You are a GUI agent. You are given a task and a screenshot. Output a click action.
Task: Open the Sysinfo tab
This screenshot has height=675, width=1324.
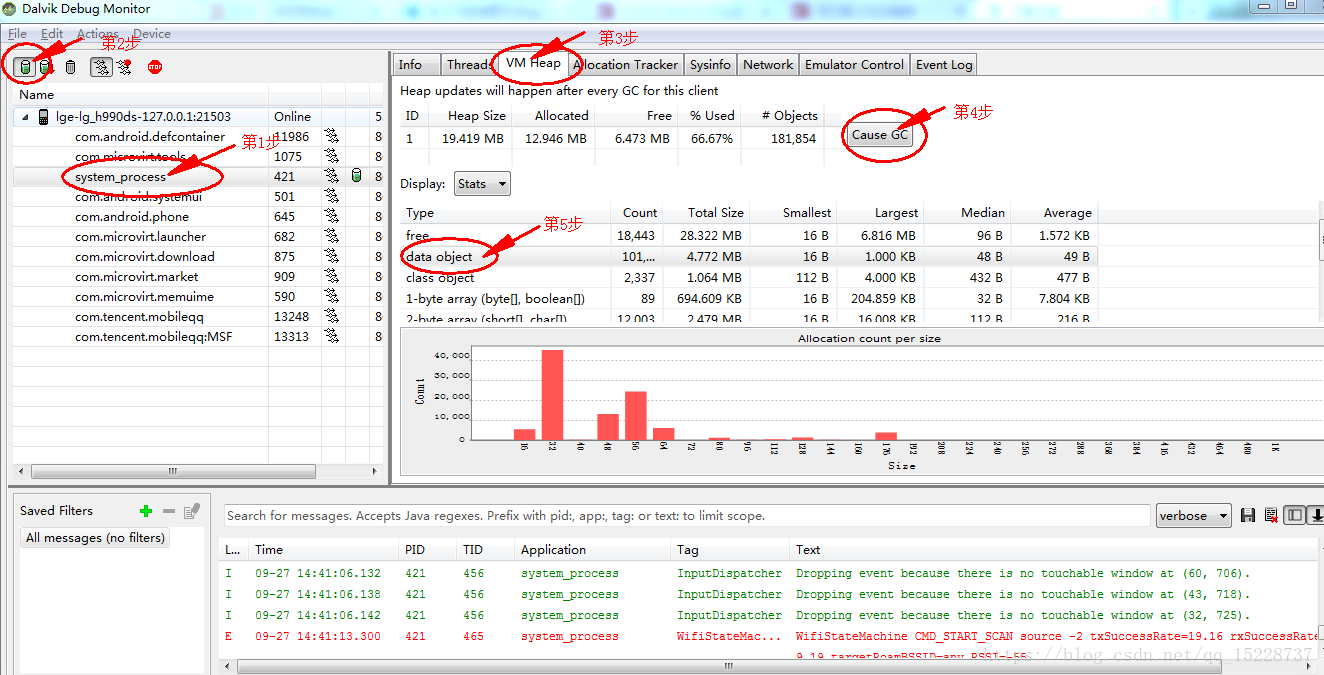(x=710, y=65)
